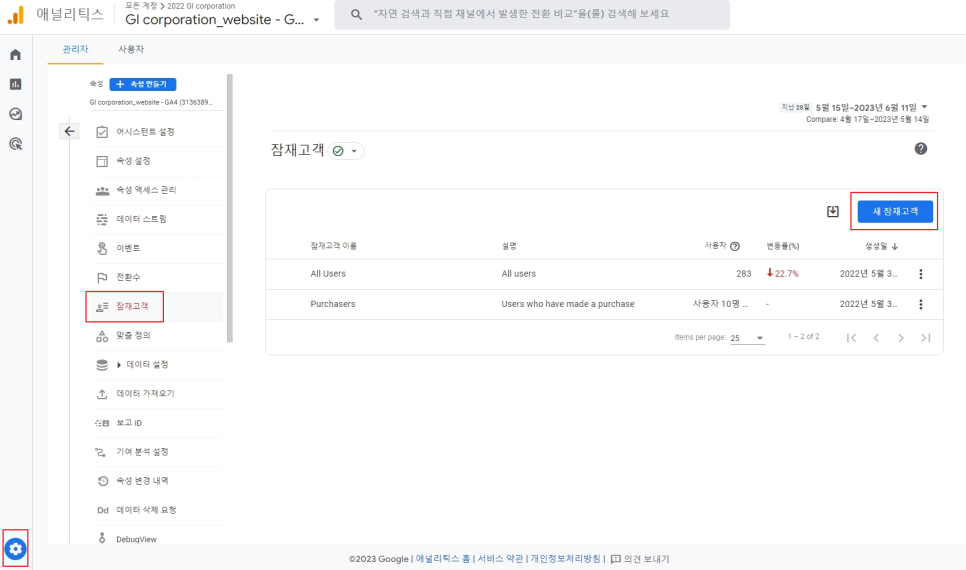Open 데이터 삭제 요청 menu item
This screenshot has height=570, width=966.
click(157, 510)
